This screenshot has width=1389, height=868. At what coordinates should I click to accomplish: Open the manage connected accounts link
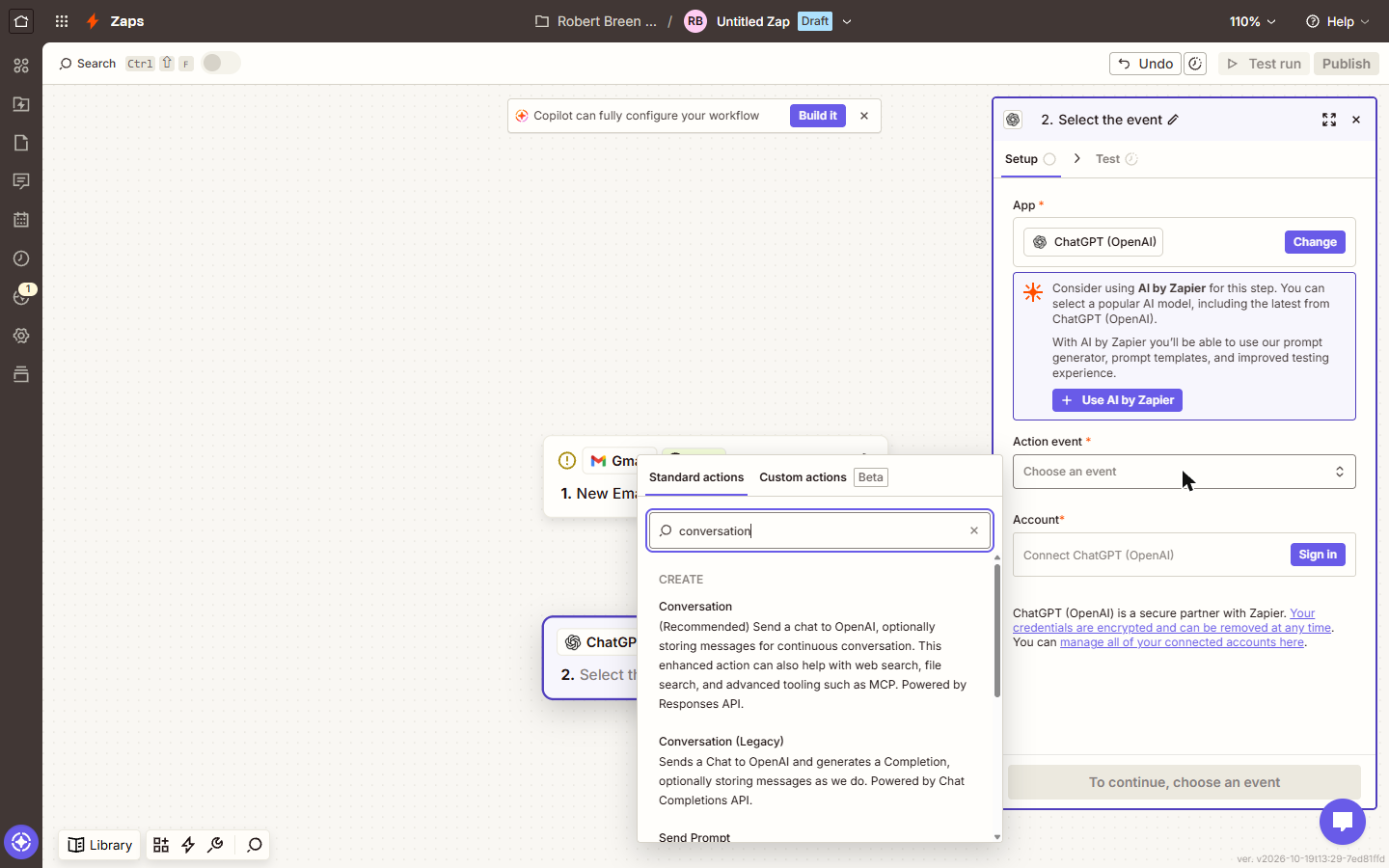pyautogui.click(x=1182, y=642)
